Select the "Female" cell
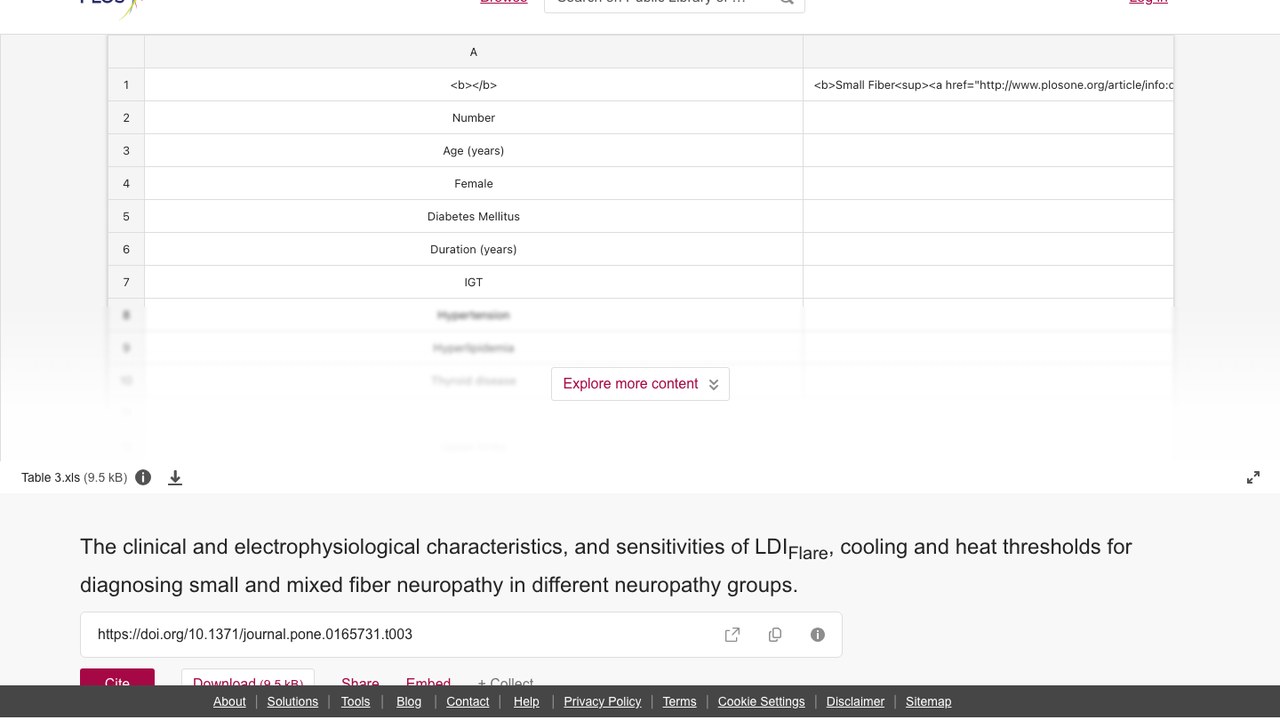 pos(474,184)
